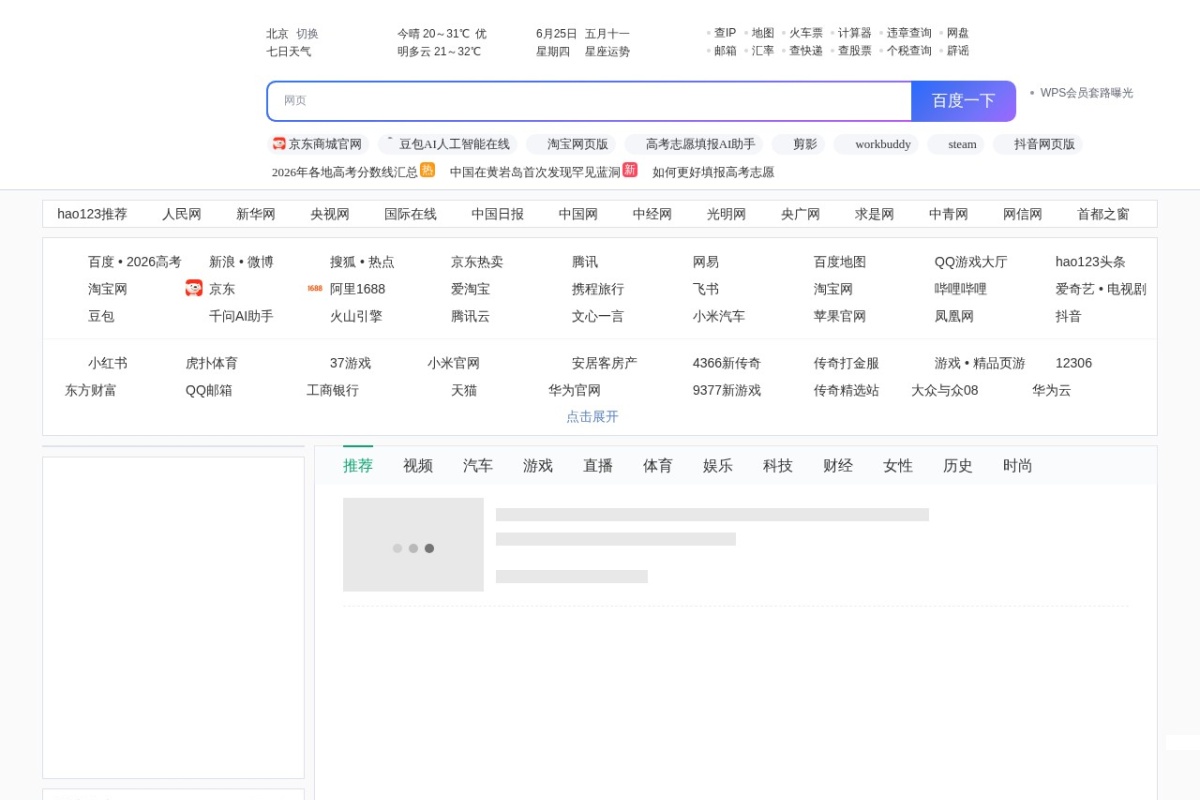
Task: Open 哔哩哔哩 site link
Action: [960, 289]
